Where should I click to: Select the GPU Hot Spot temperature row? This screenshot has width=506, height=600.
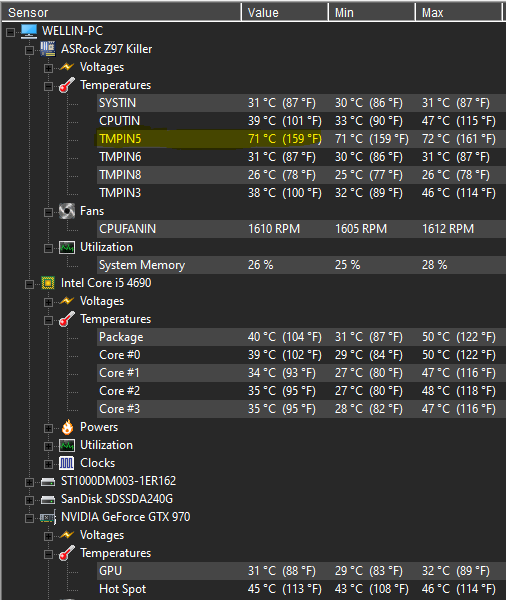point(301,589)
